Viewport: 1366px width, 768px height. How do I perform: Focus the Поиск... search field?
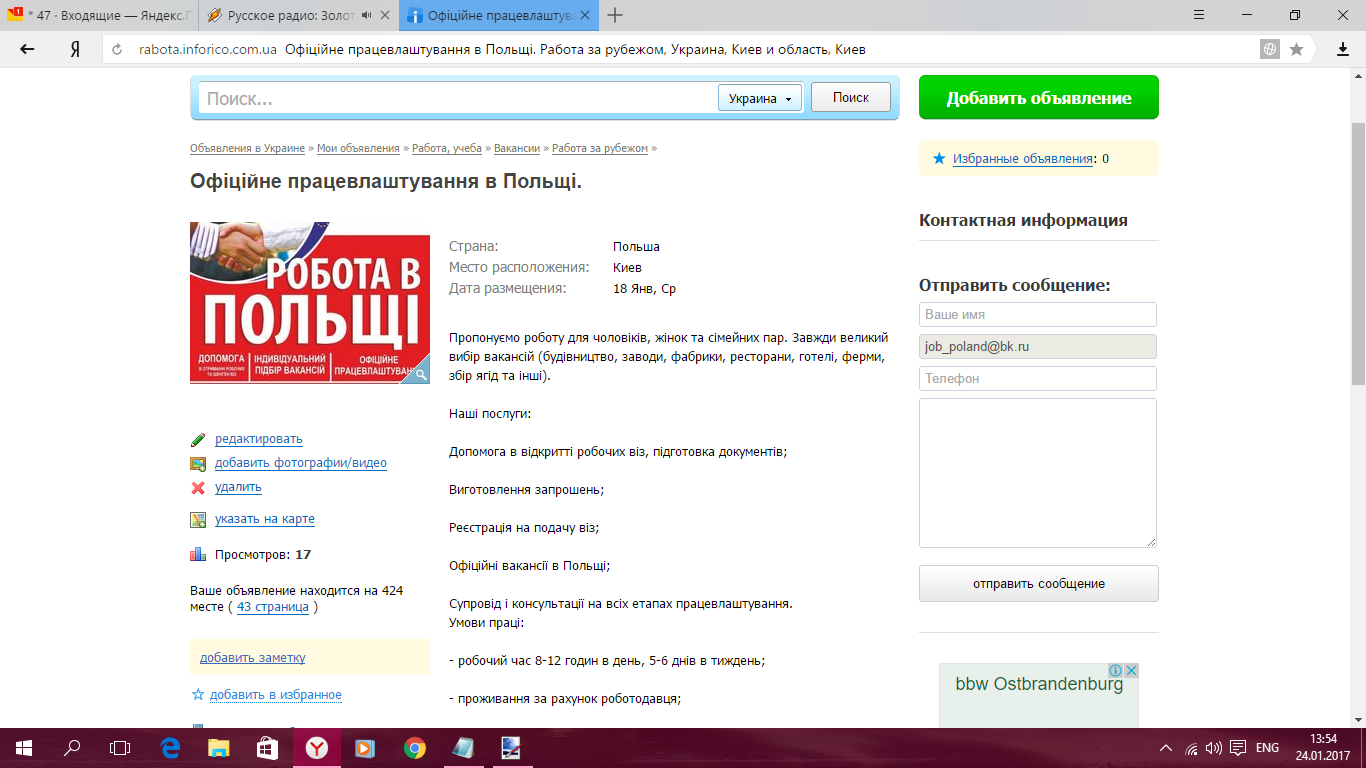coord(458,98)
